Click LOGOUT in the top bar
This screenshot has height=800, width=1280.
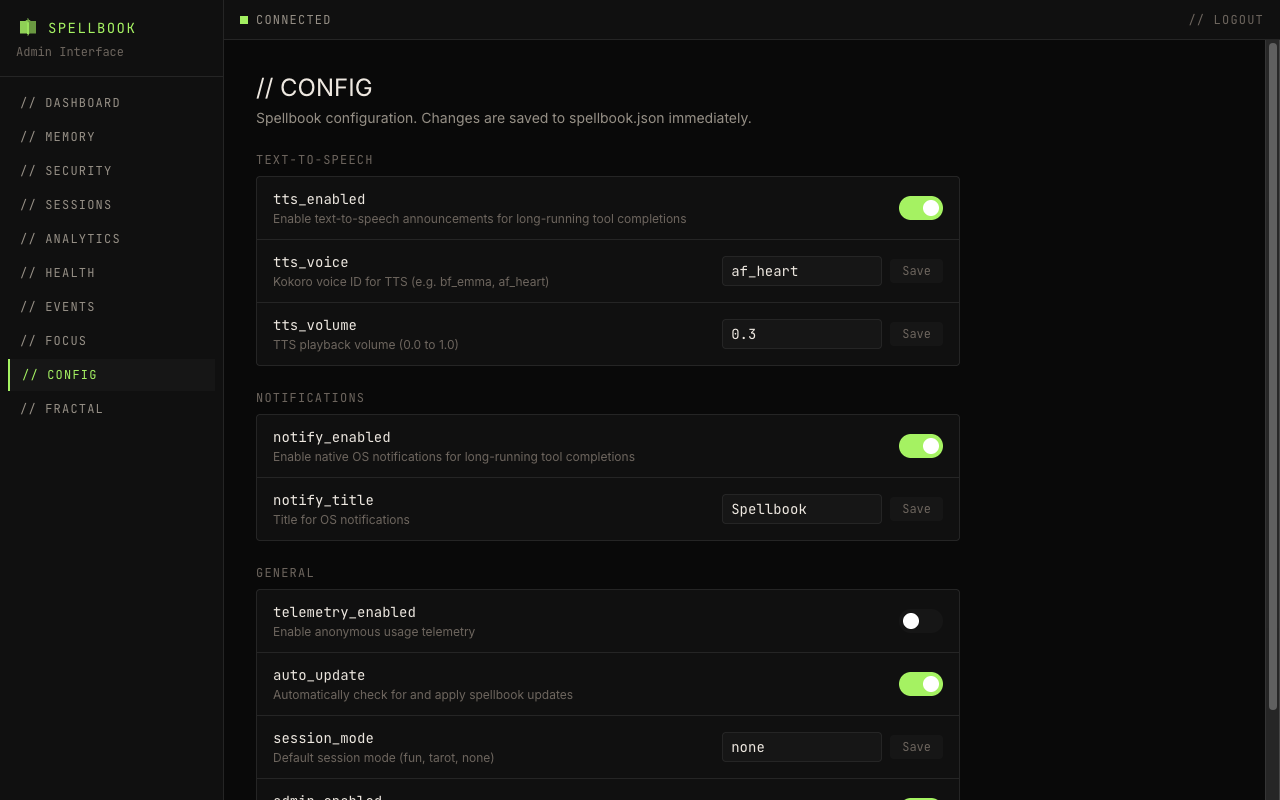point(1238,19)
